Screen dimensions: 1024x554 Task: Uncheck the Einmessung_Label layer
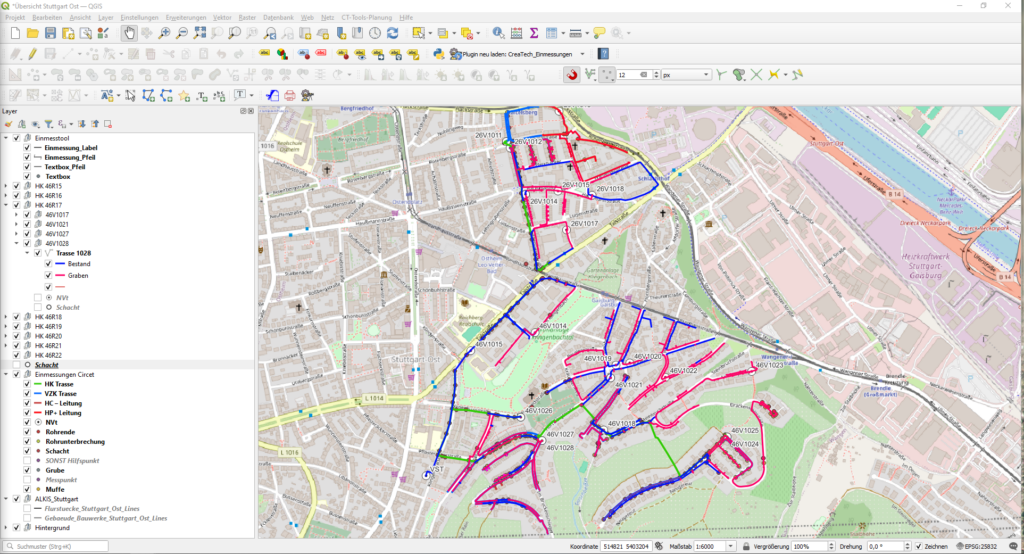pos(27,148)
